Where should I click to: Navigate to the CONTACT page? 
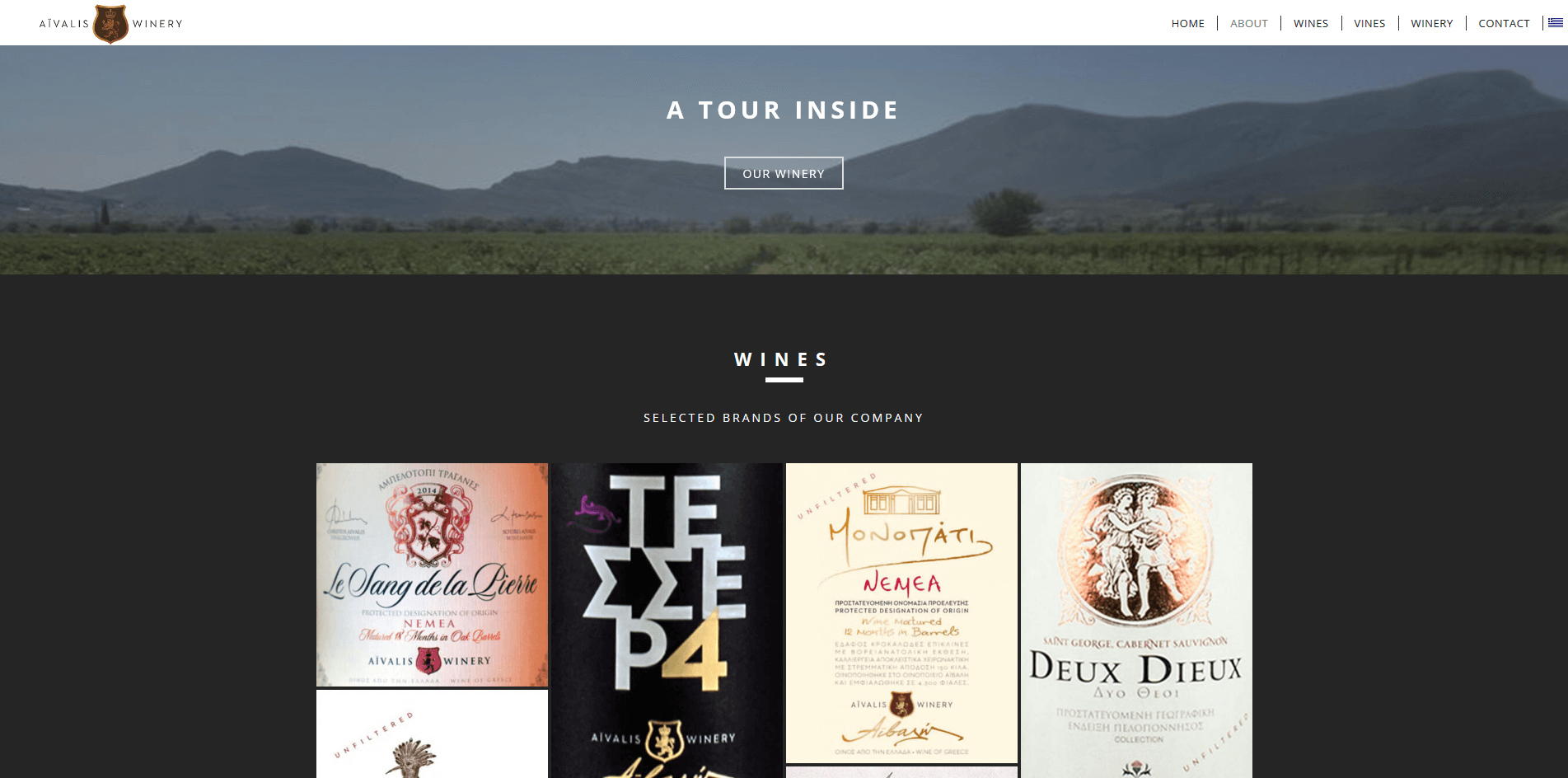pos(1504,23)
